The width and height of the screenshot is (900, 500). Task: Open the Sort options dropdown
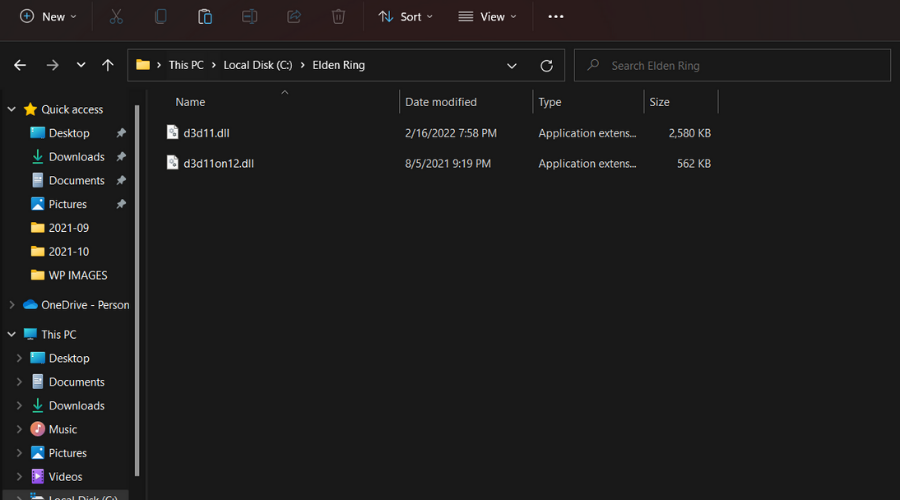point(405,17)
